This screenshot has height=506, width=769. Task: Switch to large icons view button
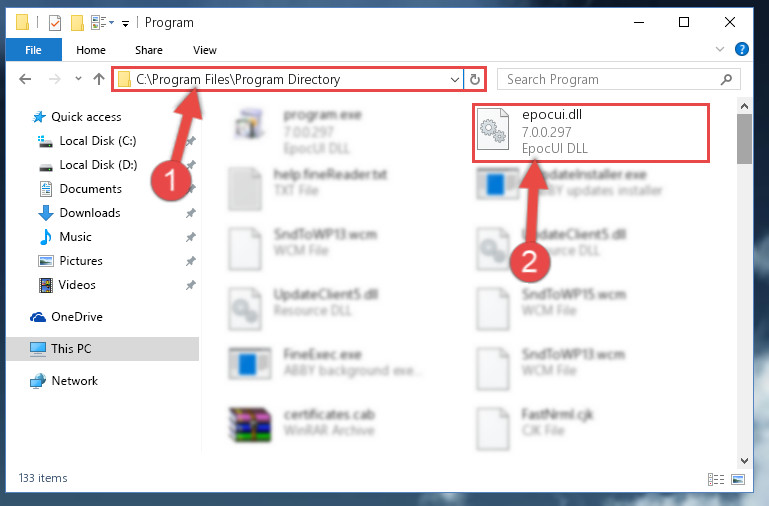coord(738,479)
